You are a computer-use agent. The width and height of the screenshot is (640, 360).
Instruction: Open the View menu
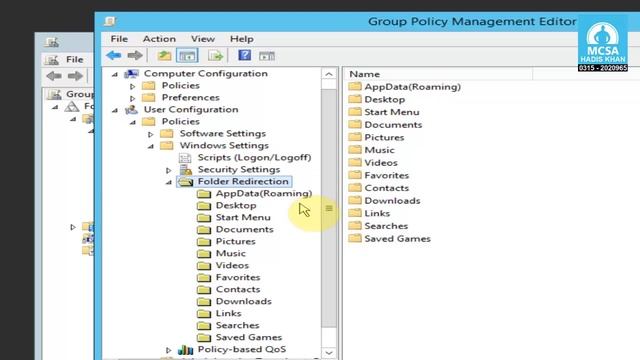[x=203, y=39]
